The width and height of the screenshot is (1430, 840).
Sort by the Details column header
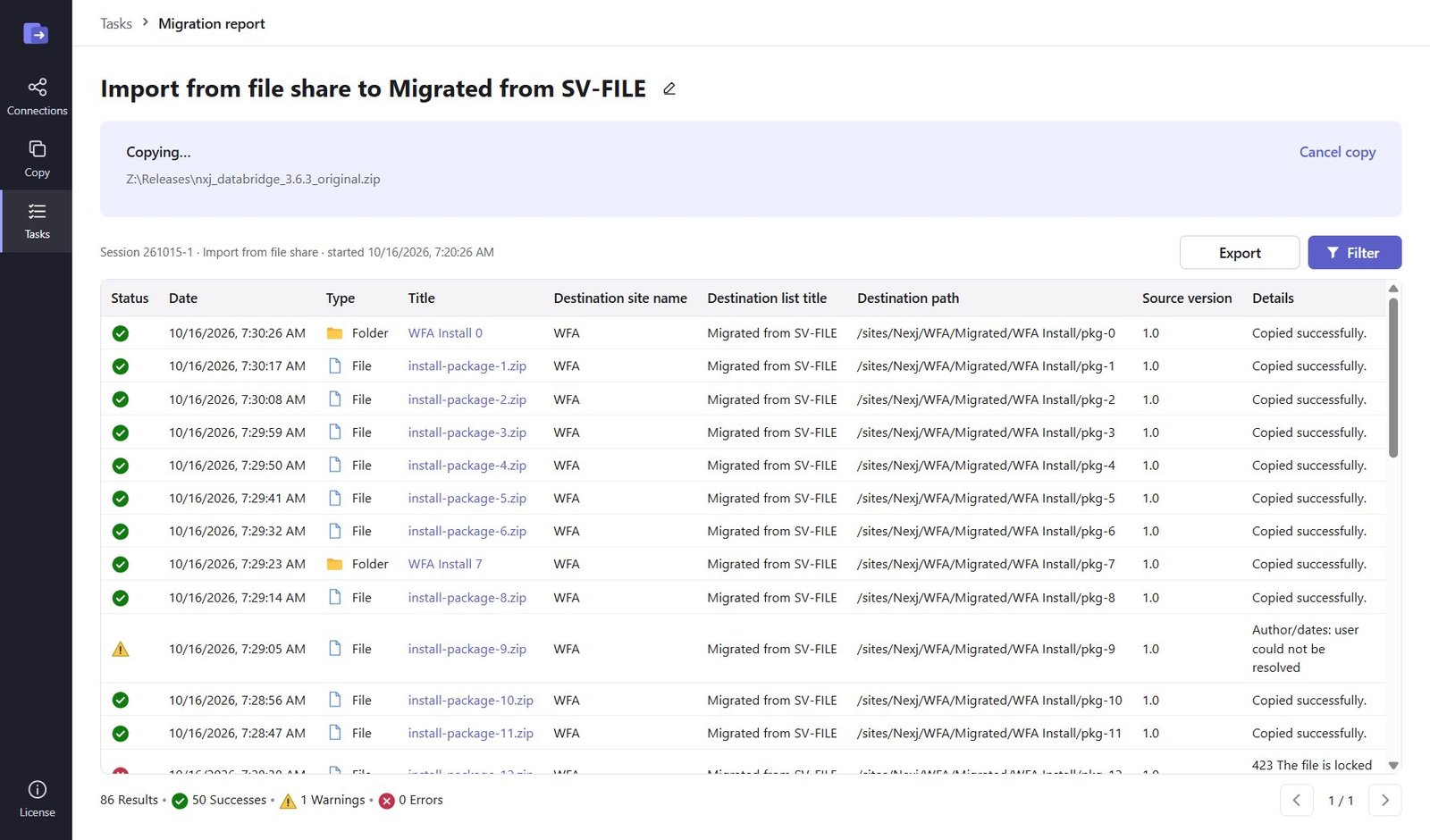1273,298
